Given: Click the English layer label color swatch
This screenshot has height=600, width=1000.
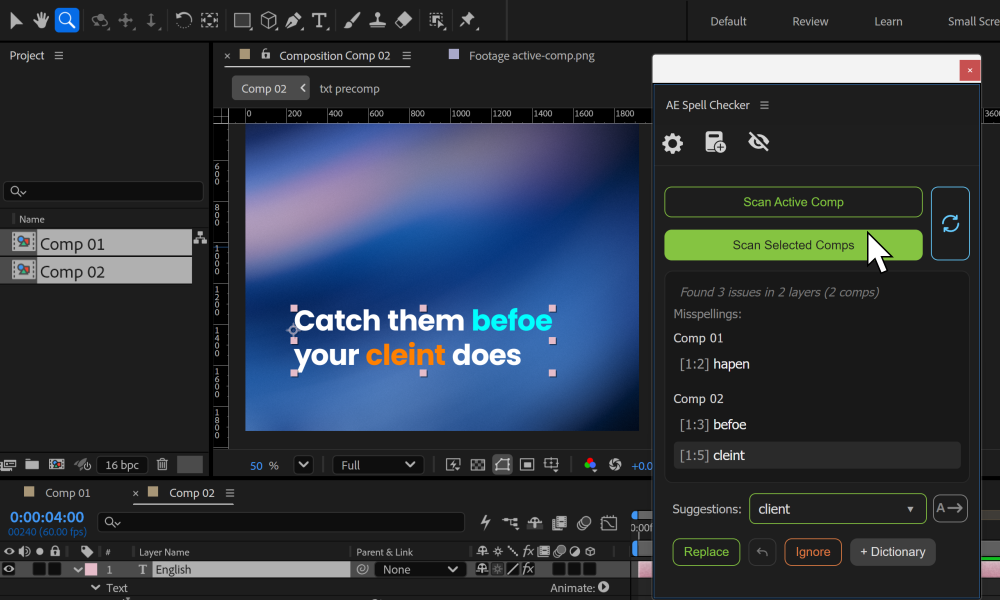Looking at the screenshot, I should [x=91, y=569].
